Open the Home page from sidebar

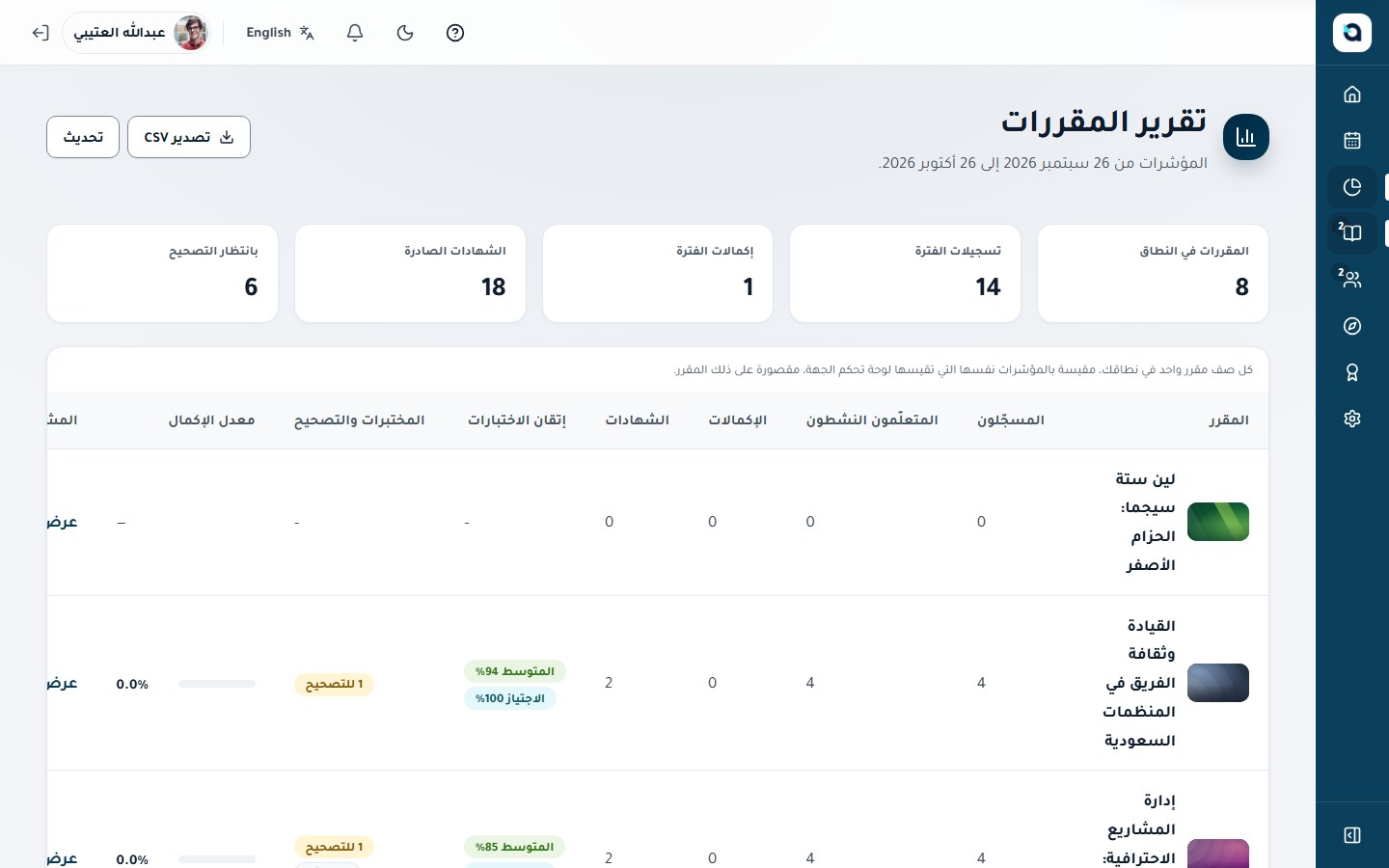(x=1352, y=94)
